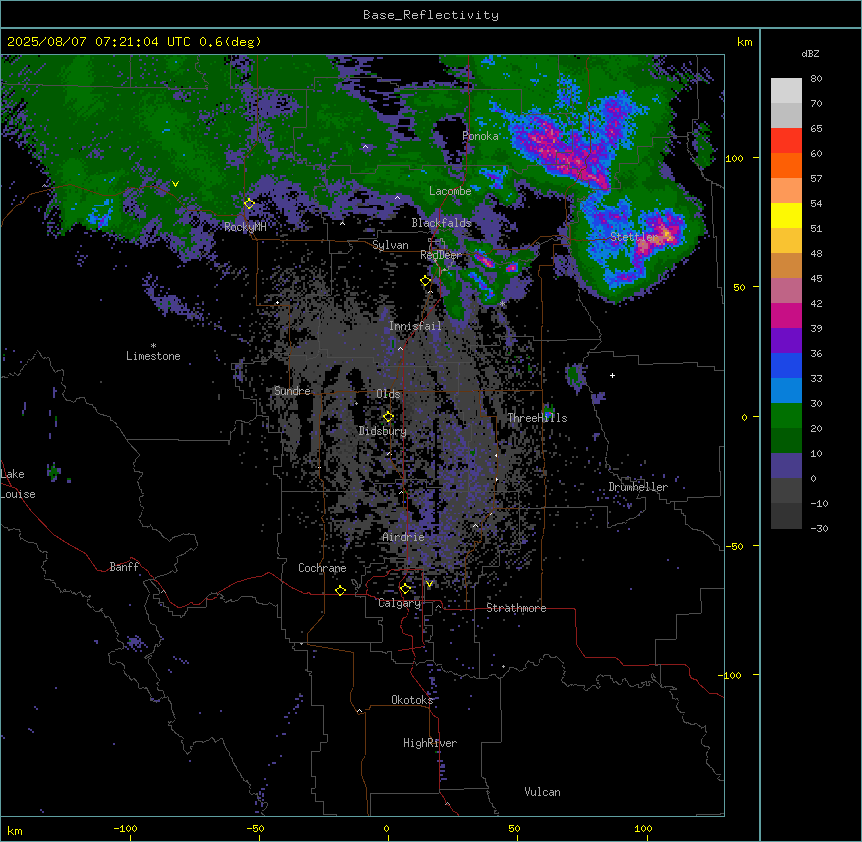Click the asterisk marker above Limestone
Screen dimensions: 862x842
(x=153, y=345)
